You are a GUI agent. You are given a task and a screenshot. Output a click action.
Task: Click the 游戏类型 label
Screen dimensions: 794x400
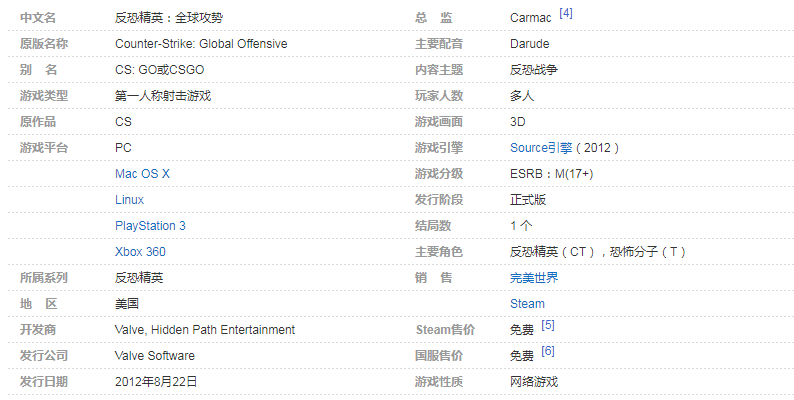point(44,96)
